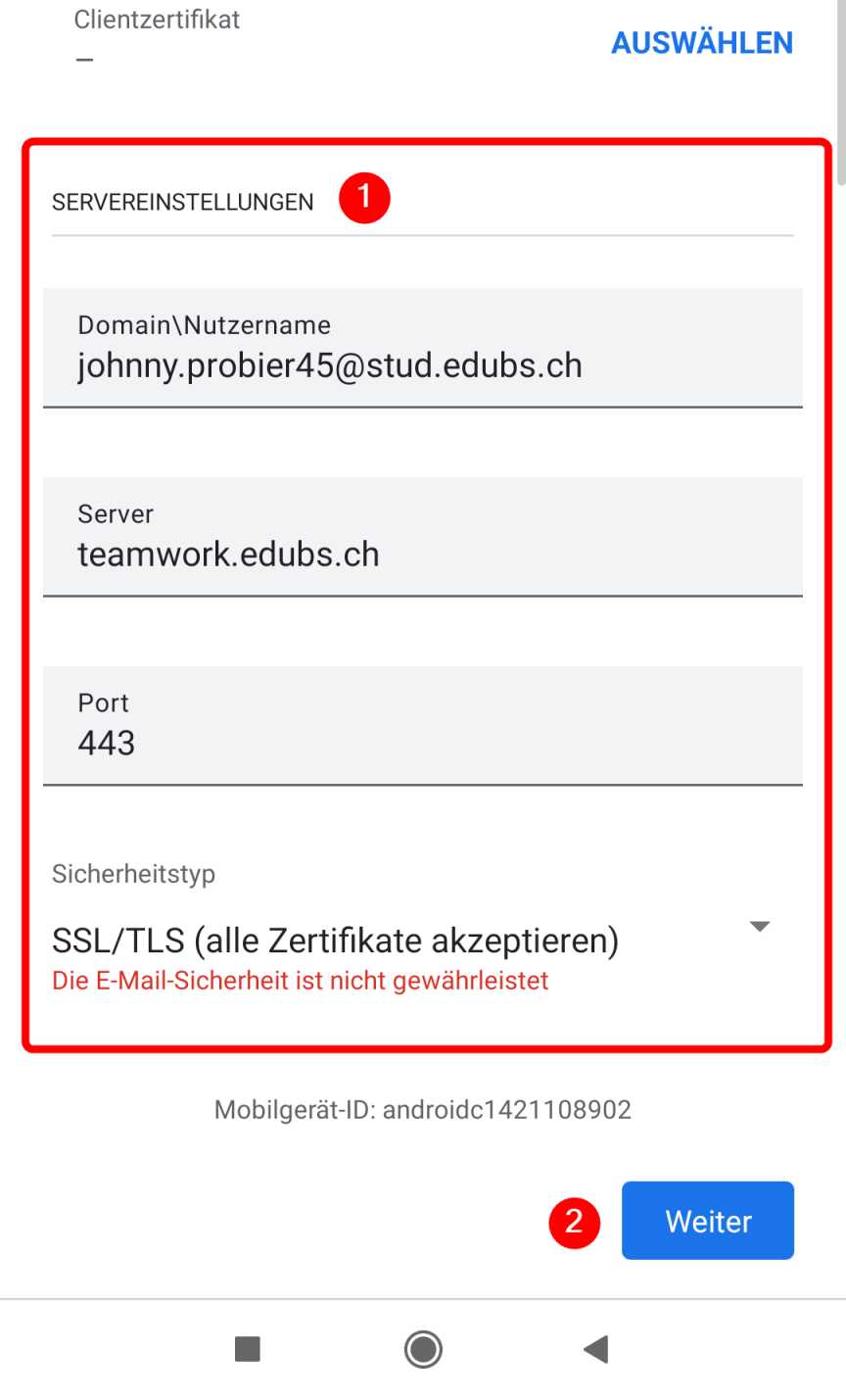
Task: Click the Clientzertifikat label
Action: pos(157,20)
